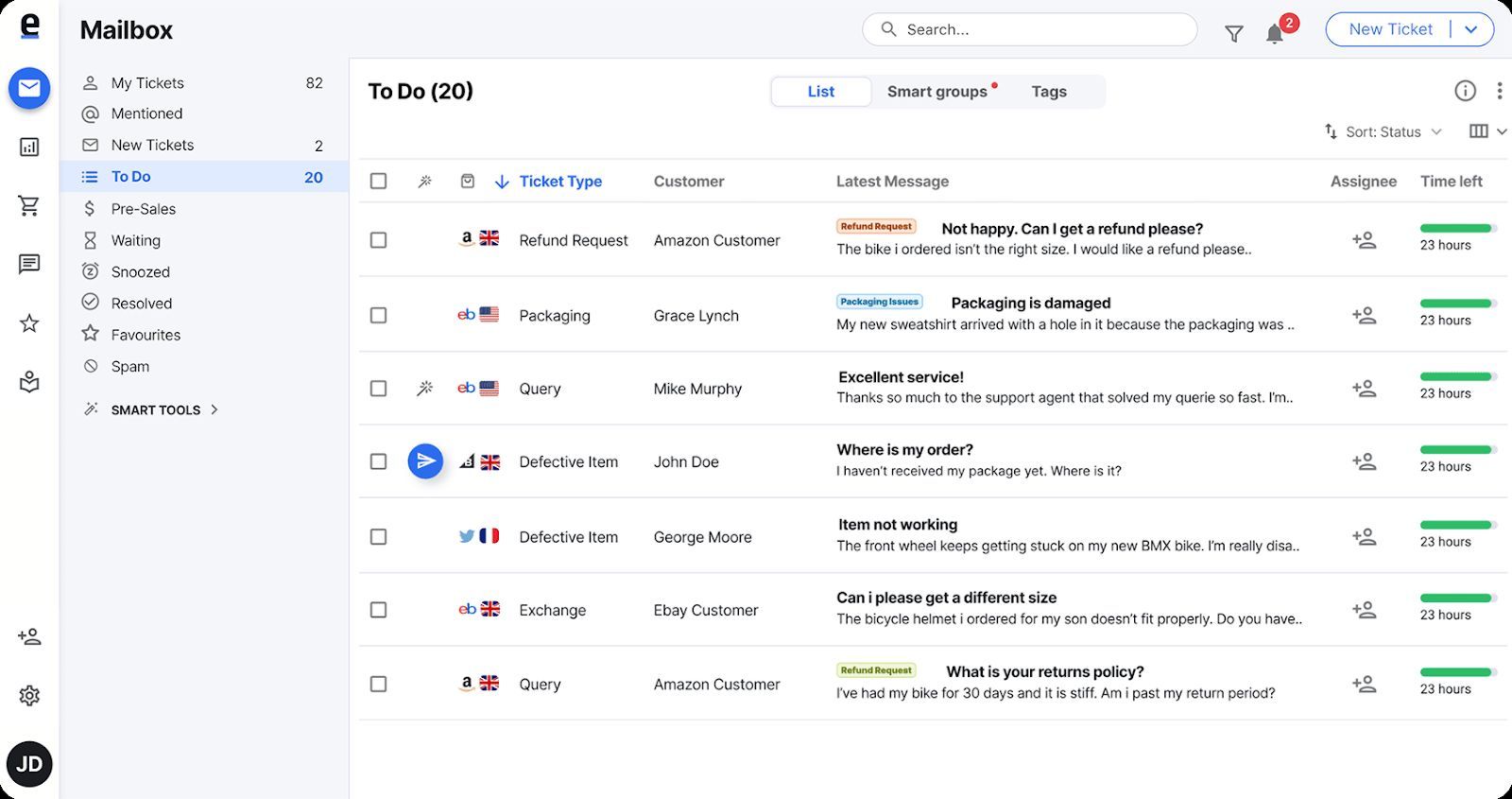Image resolution: width=1512 pixels, height=799 pixels.
Task: Click the channel bag column header icon
Action: [467, 181]
